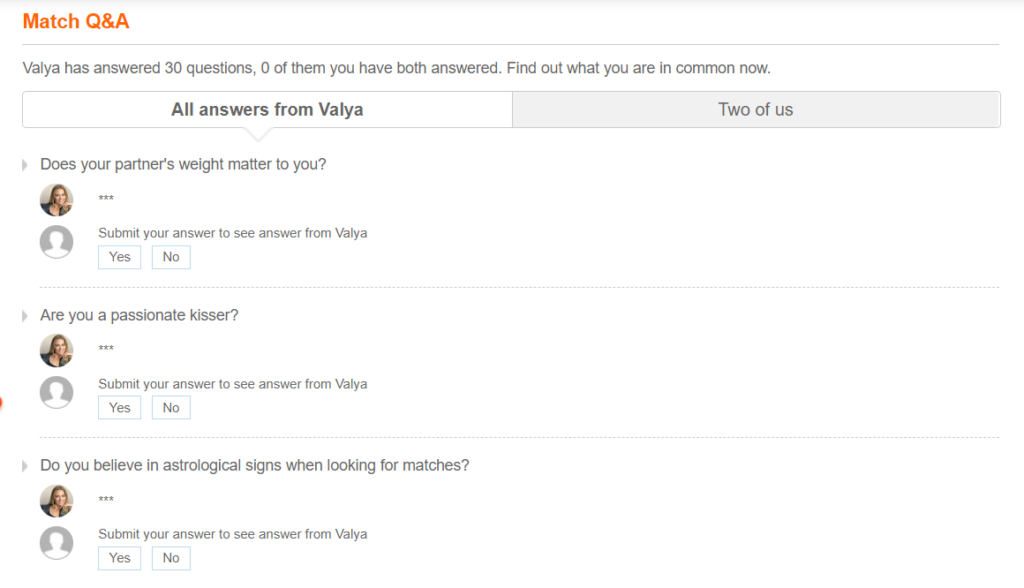
Task: Click your empty profile icon under the kisser question
Action: coord(56,392)
